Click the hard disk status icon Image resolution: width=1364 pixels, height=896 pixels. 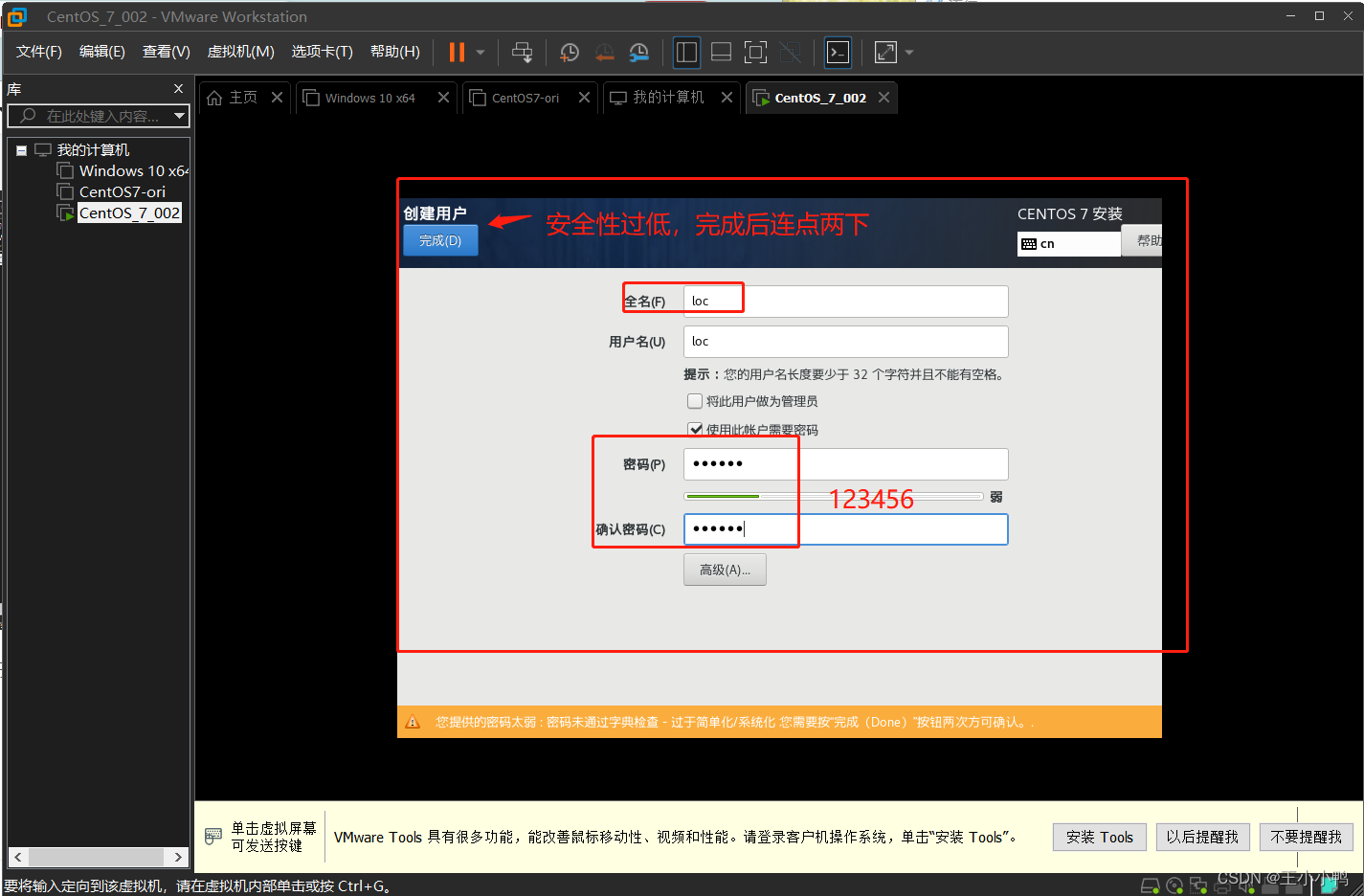1152,886
